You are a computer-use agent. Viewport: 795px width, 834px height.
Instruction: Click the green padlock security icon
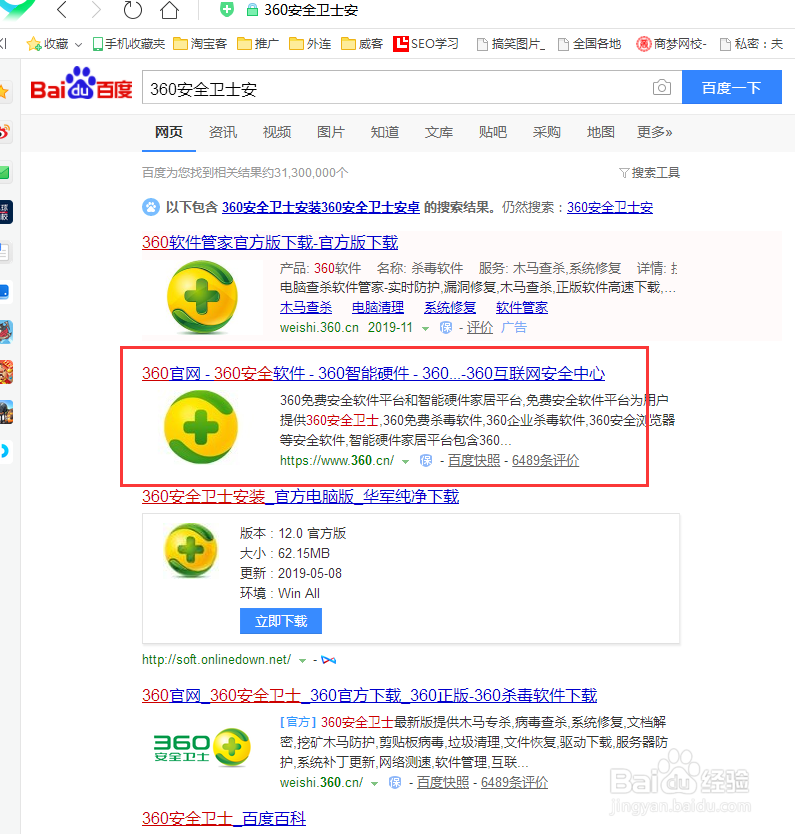point(252,10)
